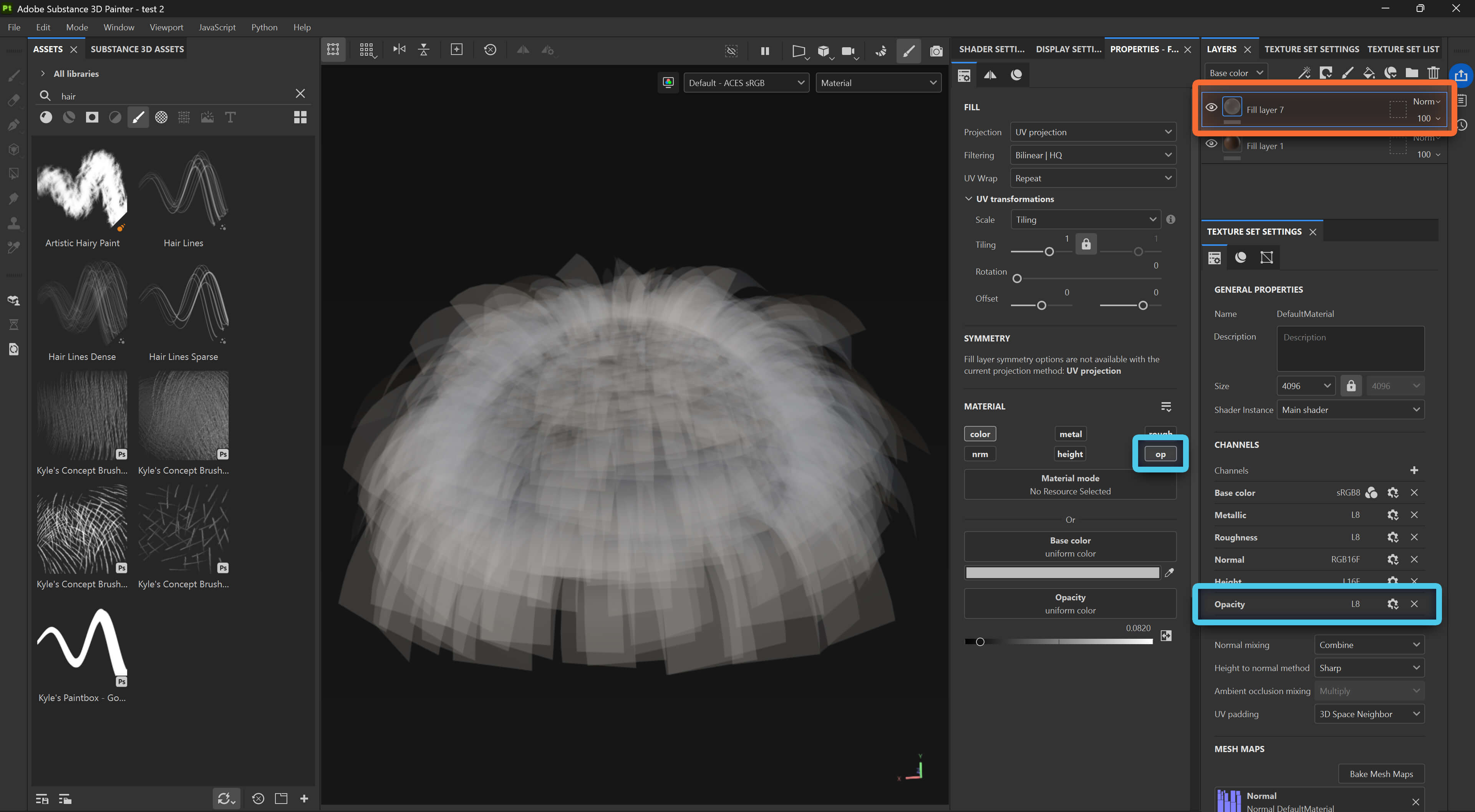Open the Projection UV projection dropdown
This screenshot has height=812, width=1475.
point(1093,132)
